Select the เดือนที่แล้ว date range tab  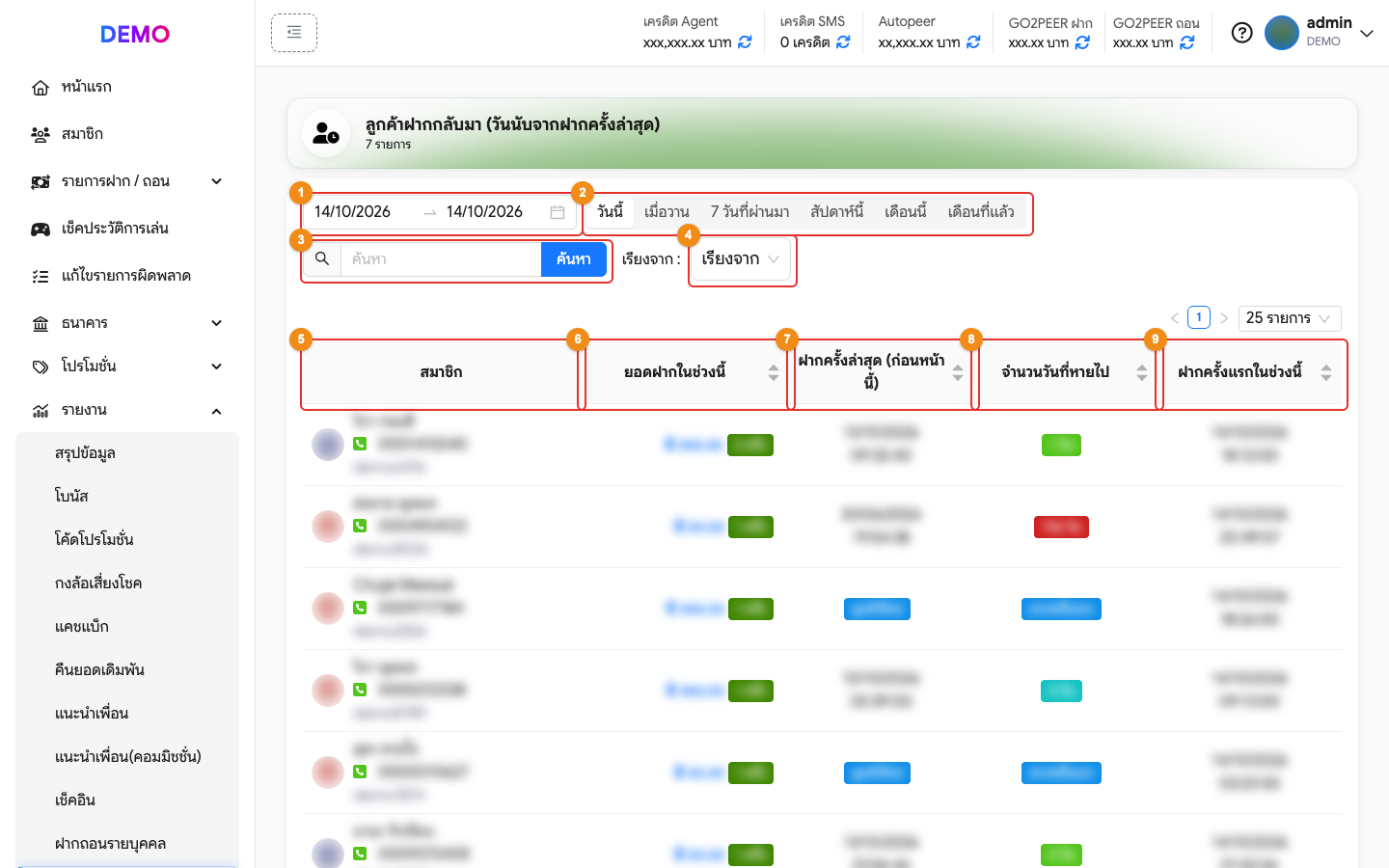point(980,211)
